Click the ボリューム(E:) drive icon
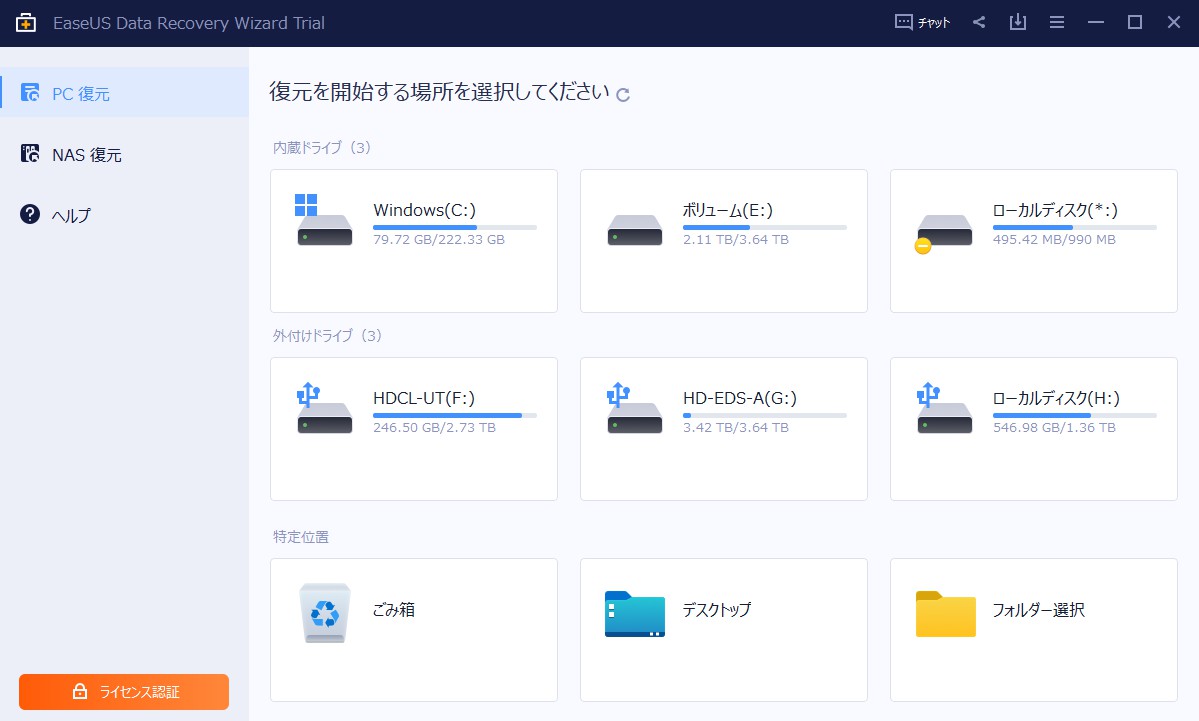This screenshot has width=1199, height=721. click(x=635, y=229)
